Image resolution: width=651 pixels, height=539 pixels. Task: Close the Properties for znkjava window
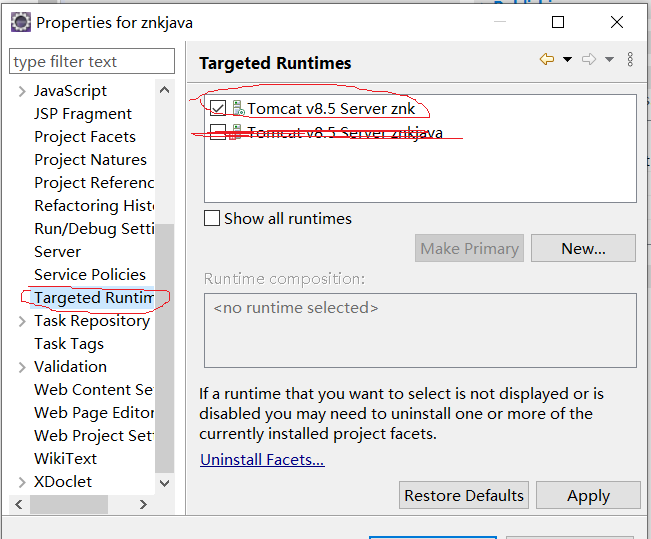pyautogui.click(x=617, y=22)
